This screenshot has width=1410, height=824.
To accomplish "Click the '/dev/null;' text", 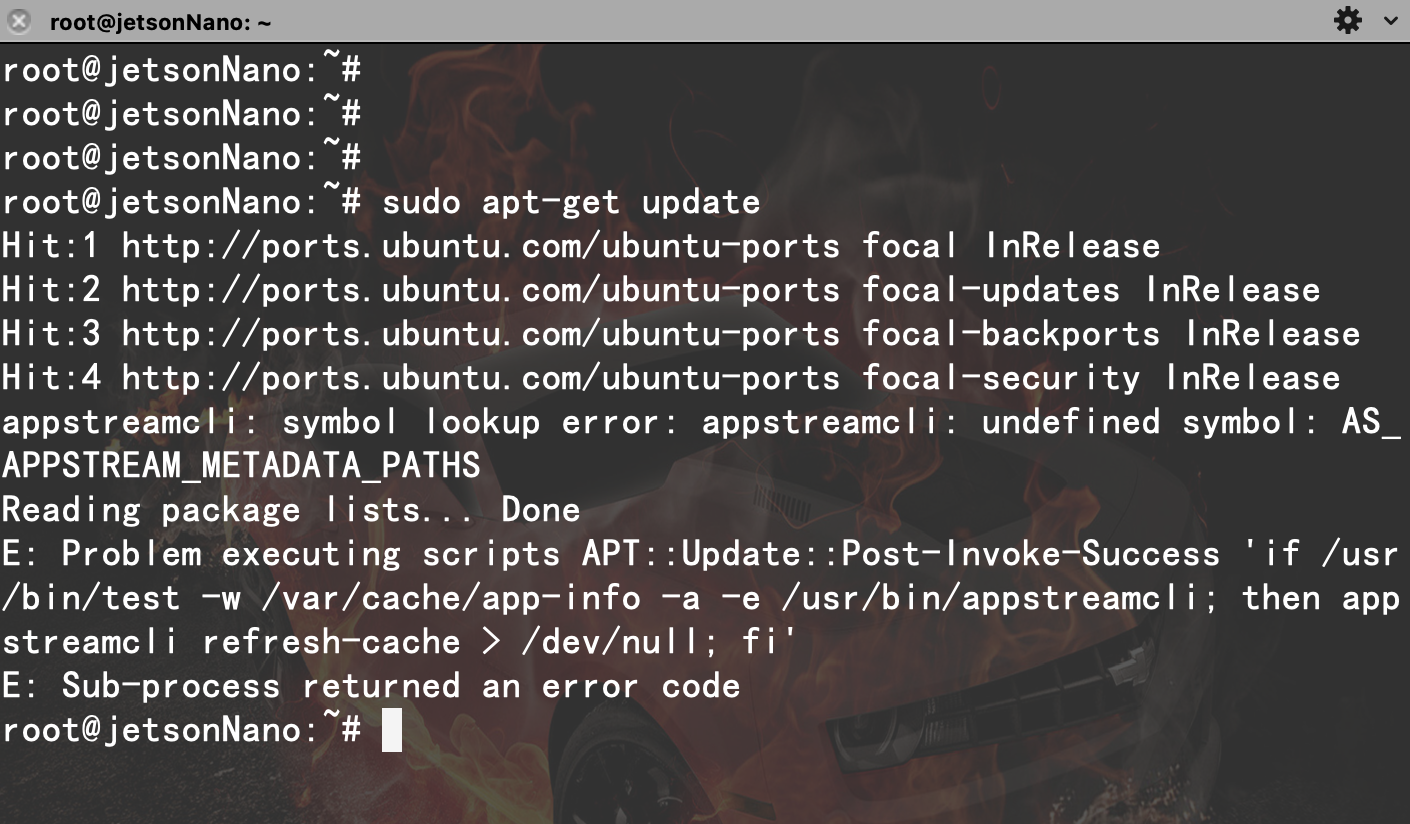I will click(621, 642).
